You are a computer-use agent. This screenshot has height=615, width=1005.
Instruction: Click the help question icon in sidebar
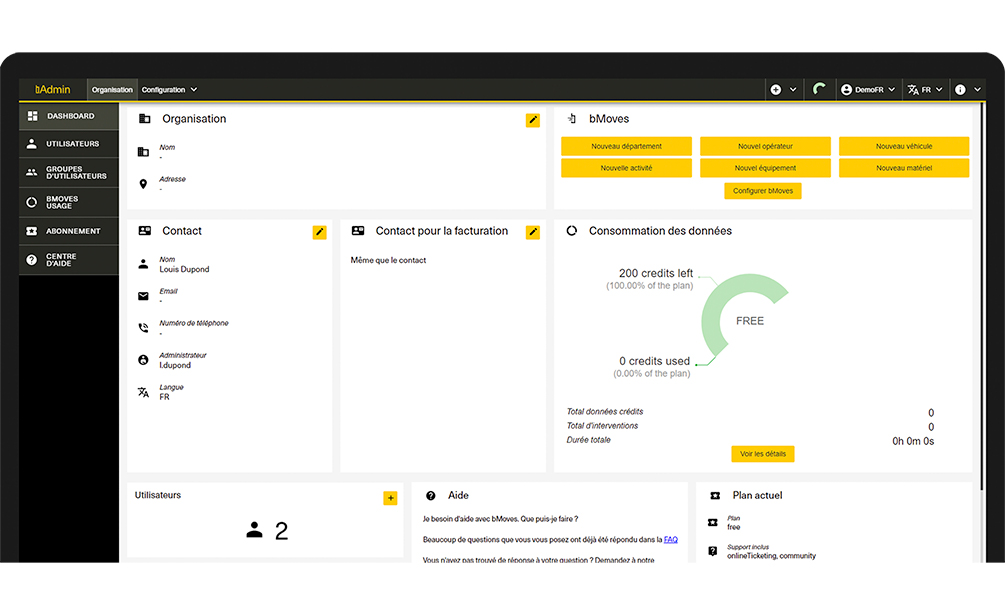pos(31,259)
